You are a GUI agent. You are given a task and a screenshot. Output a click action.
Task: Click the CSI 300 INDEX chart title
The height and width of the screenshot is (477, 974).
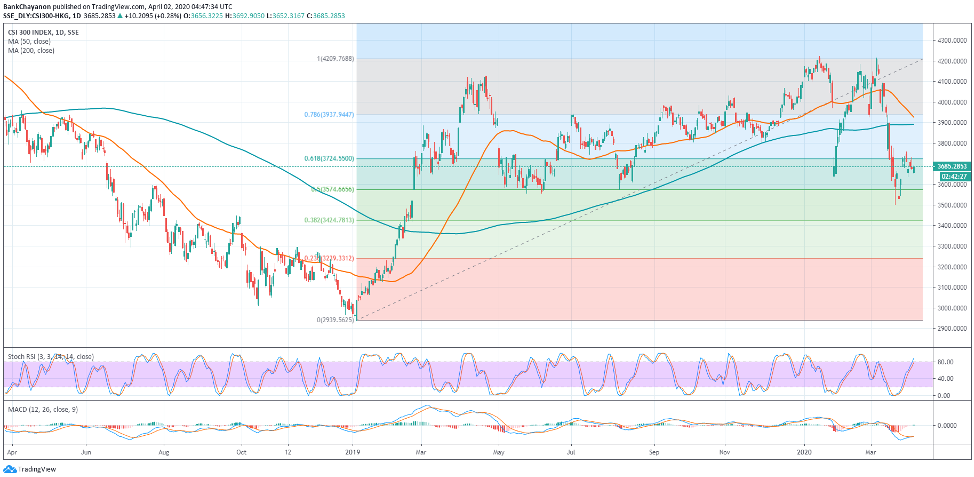pyautogui.click(x=41, y=33)
